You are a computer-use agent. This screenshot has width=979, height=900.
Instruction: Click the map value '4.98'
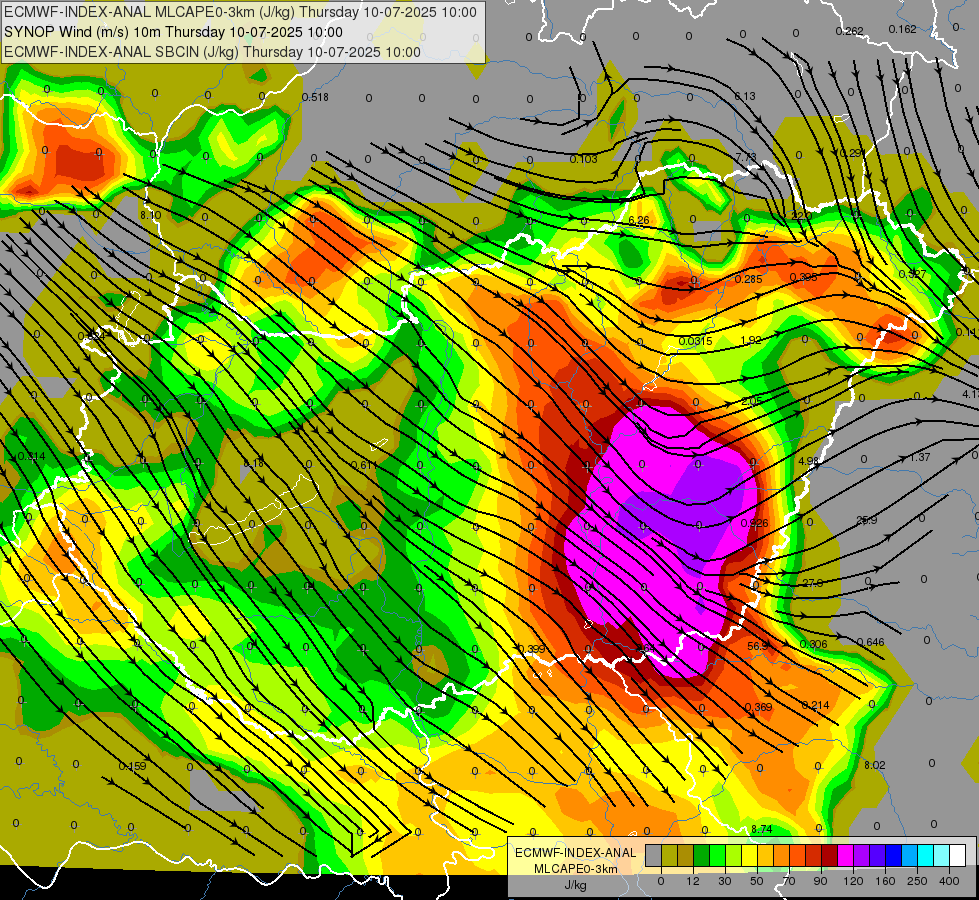coord(808,461)
